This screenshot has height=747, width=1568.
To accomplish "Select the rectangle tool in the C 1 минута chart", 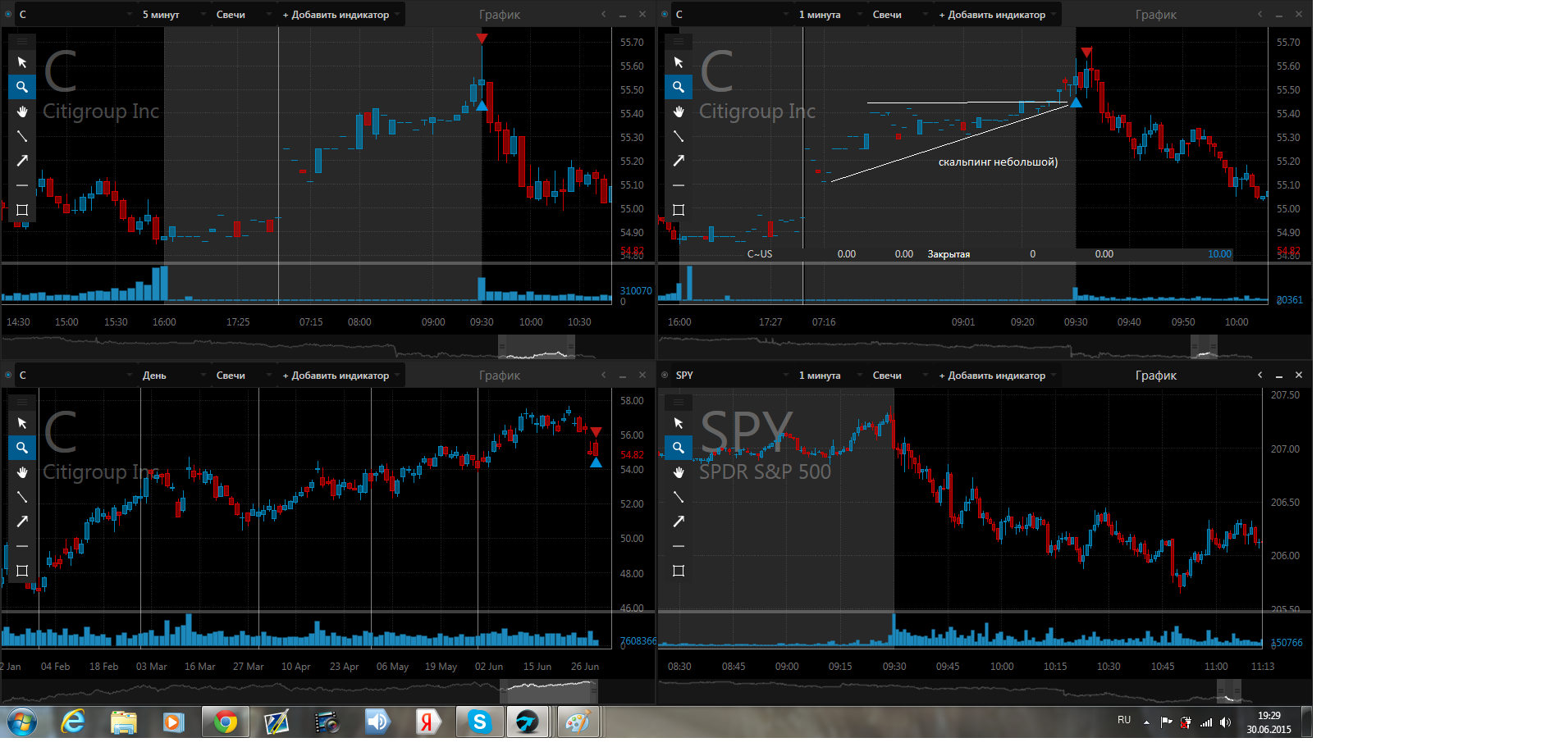I will pos(679,210).
